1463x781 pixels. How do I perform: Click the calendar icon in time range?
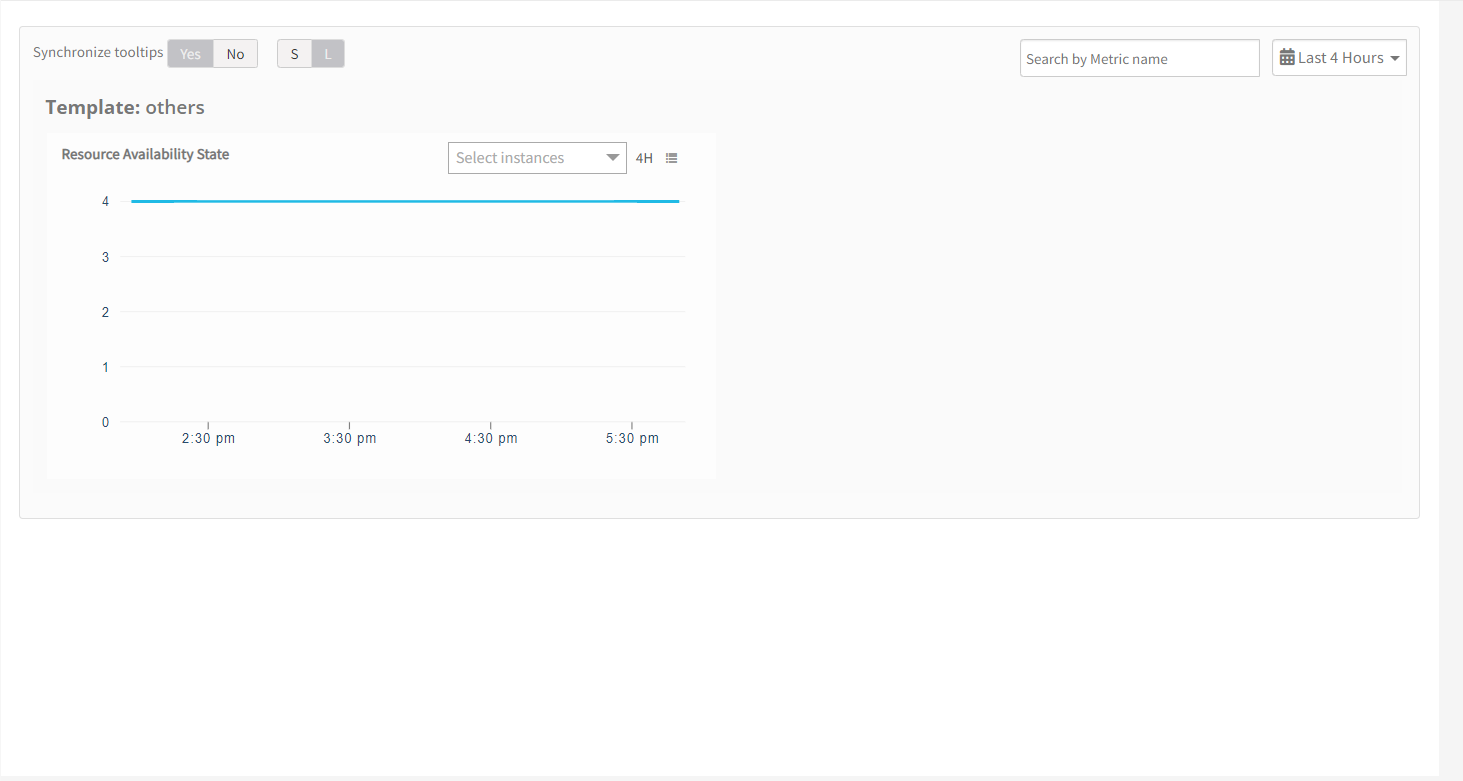(x=1287, y=58)
